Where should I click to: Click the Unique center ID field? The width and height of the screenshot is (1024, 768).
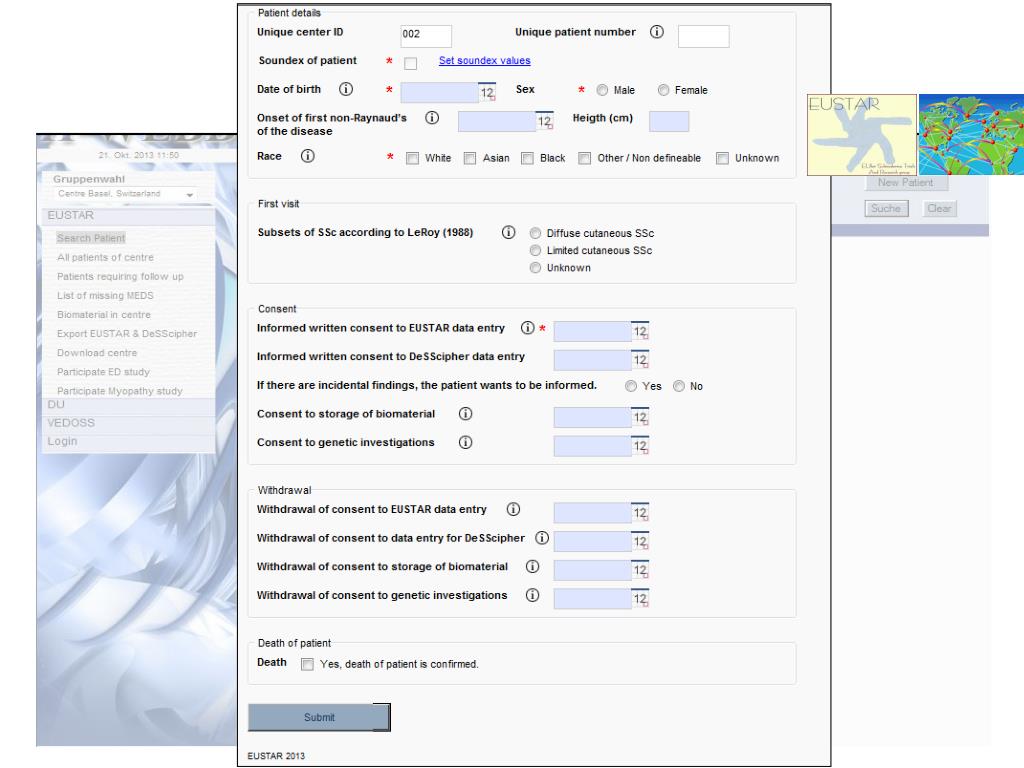[426, 36]
